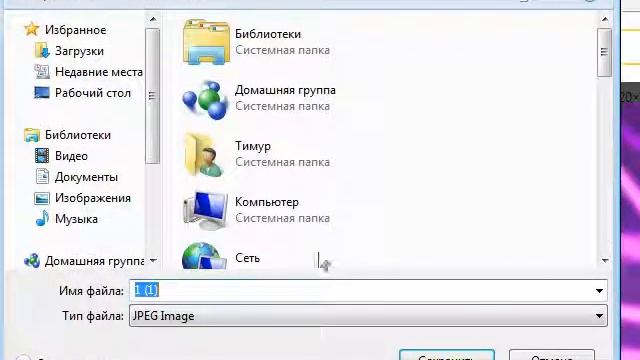Click the navigation pane scrollbar thumb
The width and height of the screenshot is (640, 360).
coord(153,96)
